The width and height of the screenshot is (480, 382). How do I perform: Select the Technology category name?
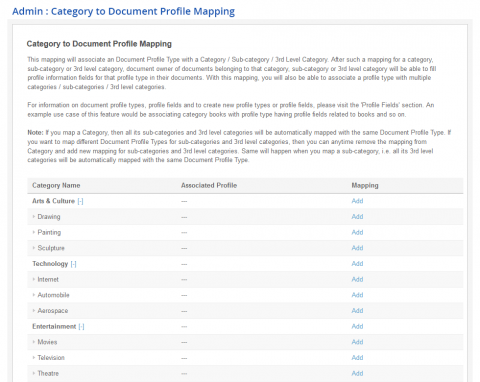[x=50, y=264]
